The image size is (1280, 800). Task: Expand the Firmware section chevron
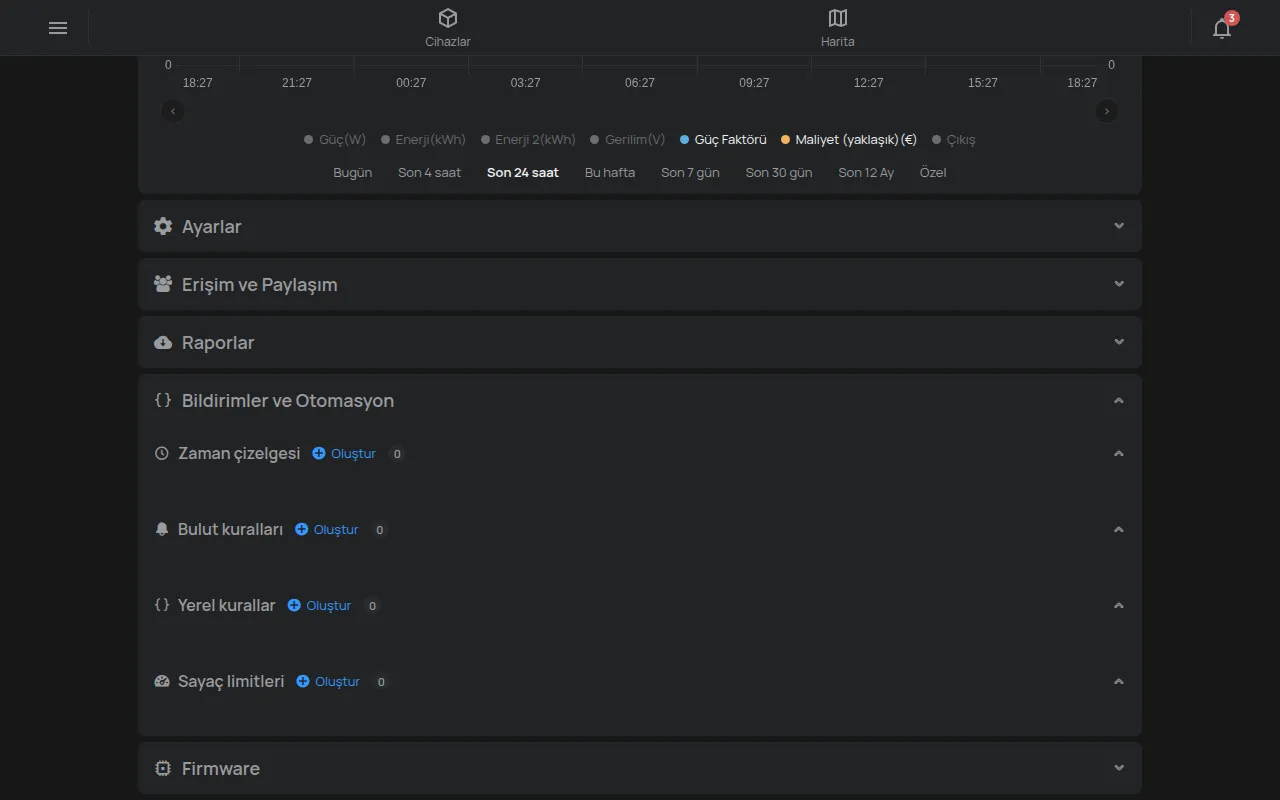tap(1119, 768)
